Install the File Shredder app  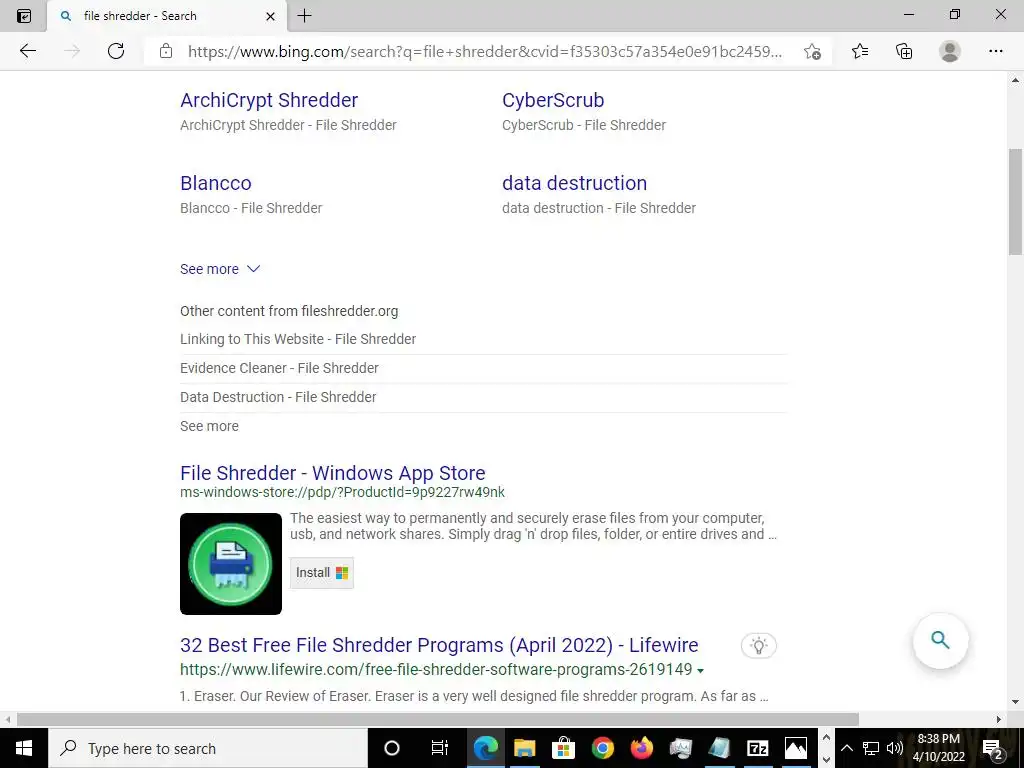coord(322,573)
